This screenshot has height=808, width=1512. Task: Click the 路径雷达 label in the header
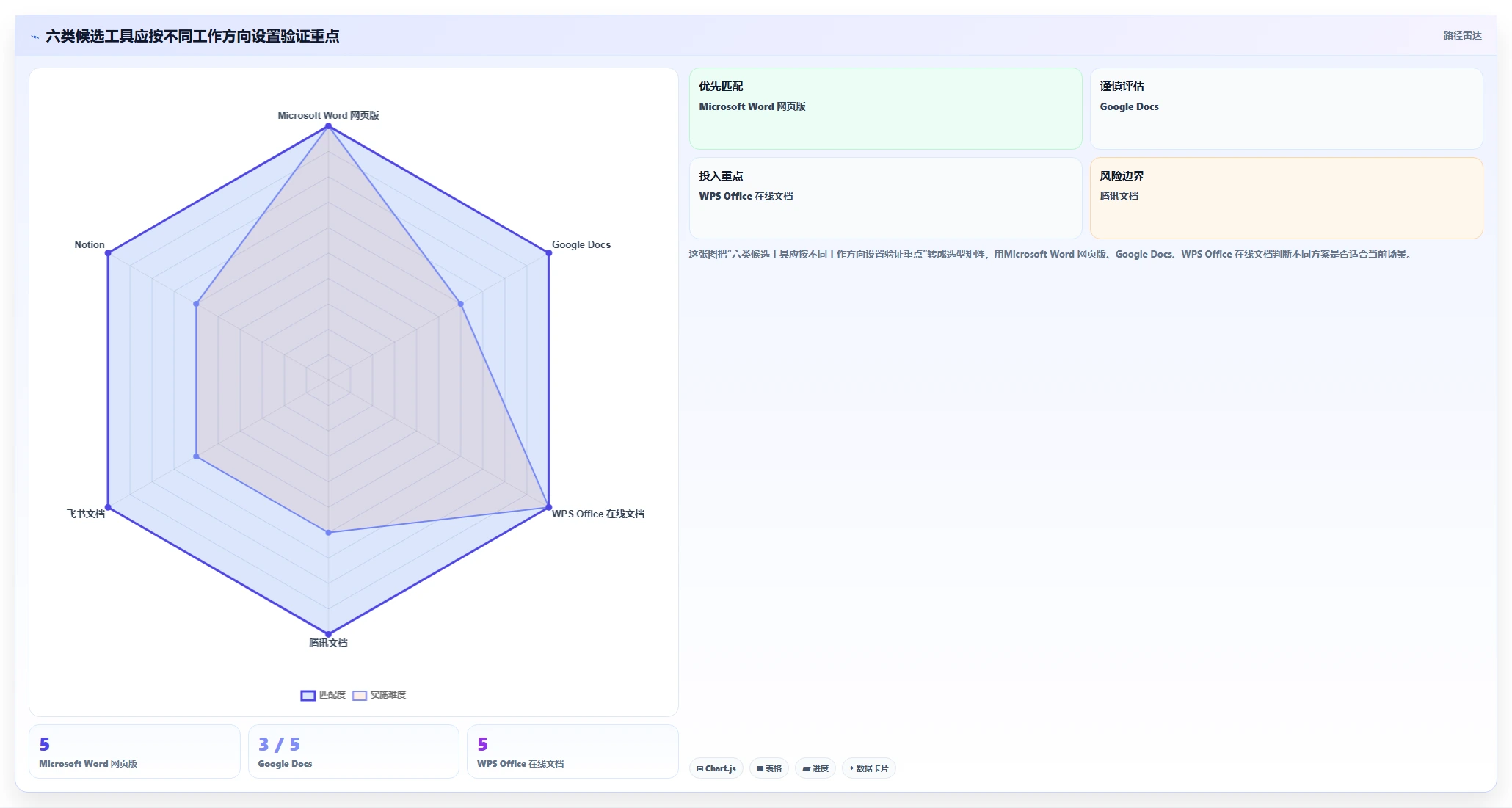(1462, 35)
